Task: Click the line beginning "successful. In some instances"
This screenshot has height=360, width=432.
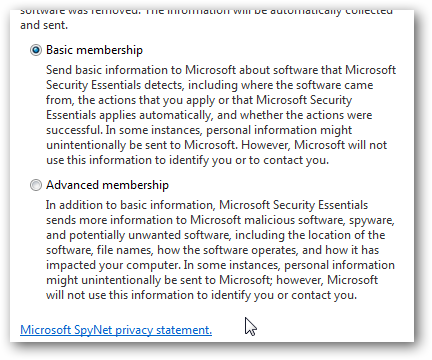Action: 199,130
